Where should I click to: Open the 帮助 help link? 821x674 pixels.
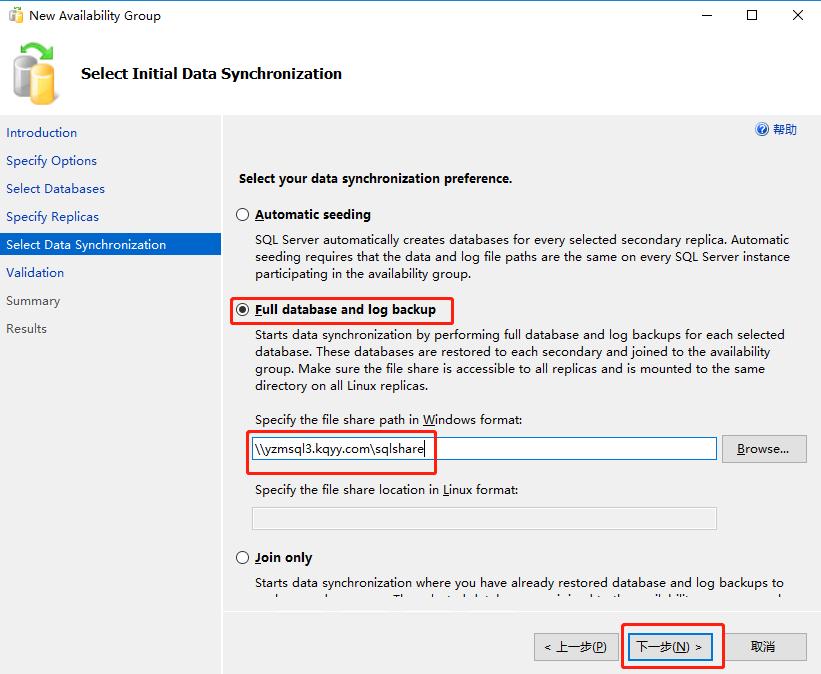(x=785, y=130)
